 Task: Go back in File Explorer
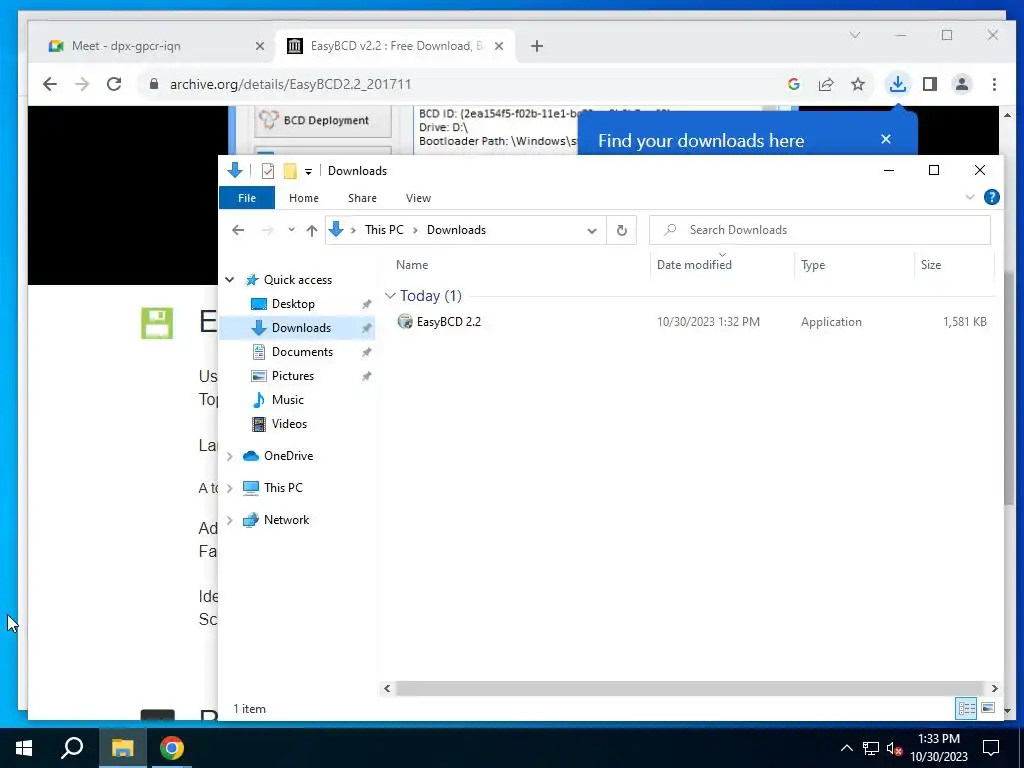pos(238,230)
